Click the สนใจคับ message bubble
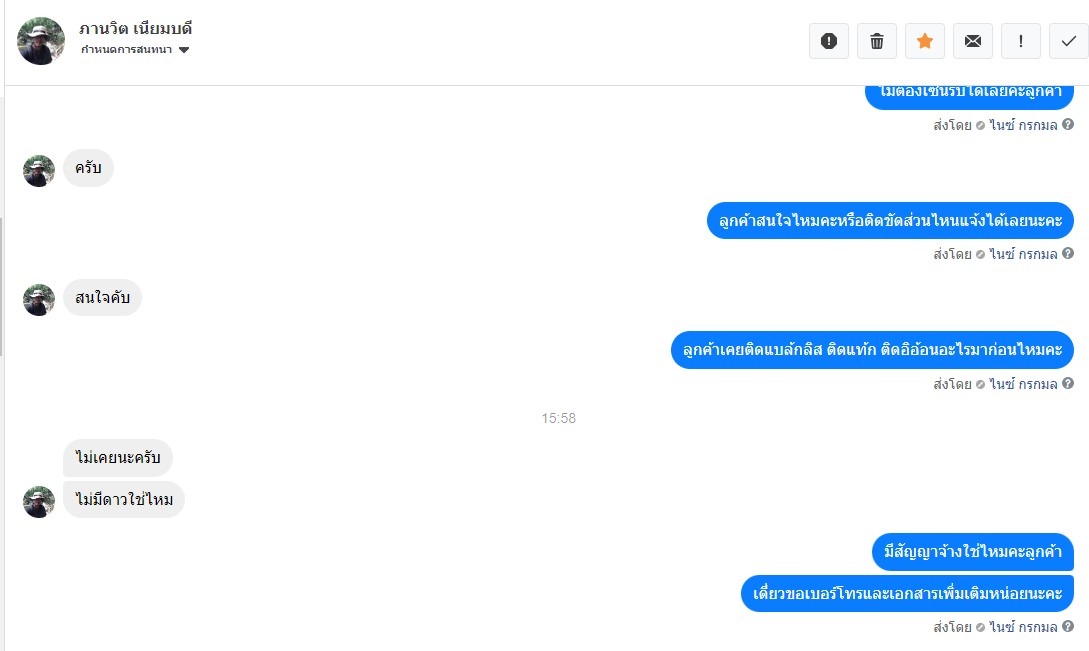1089x651 pixels. coord(102,297)
